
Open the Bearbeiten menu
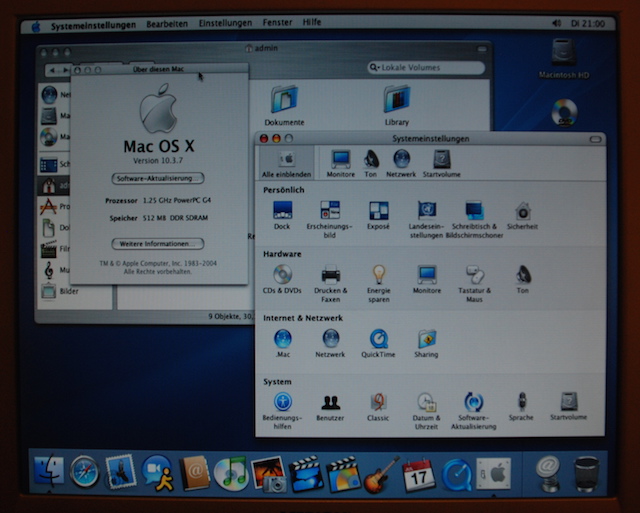pos(167,24)
